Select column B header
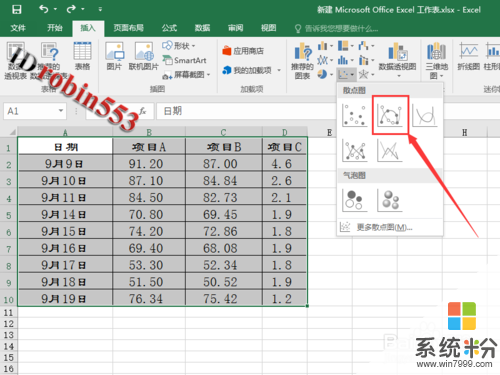 [149, 132]
